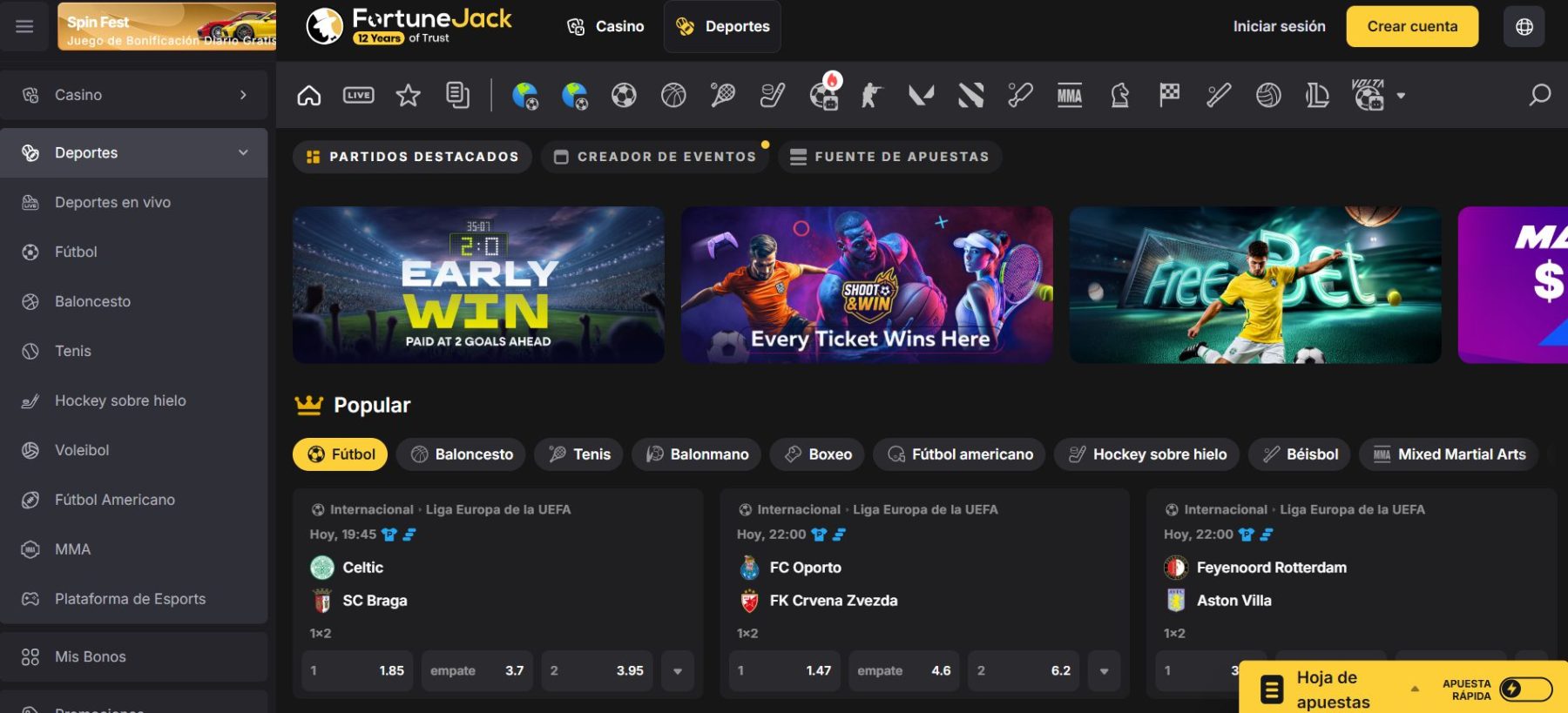1568x713 pixels.
Task: Select the Fútbol filter chip under Popular
Action: (x=341, y=454)
